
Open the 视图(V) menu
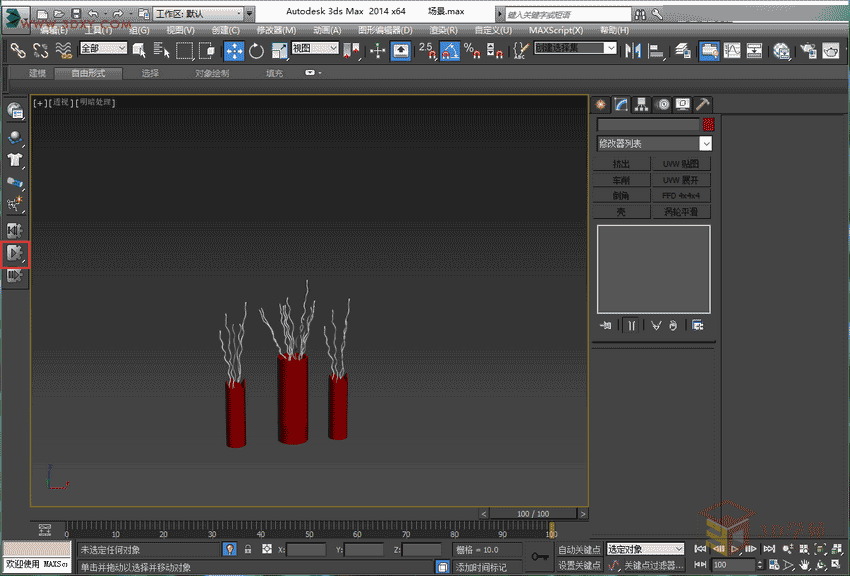(x=180, y=30)
